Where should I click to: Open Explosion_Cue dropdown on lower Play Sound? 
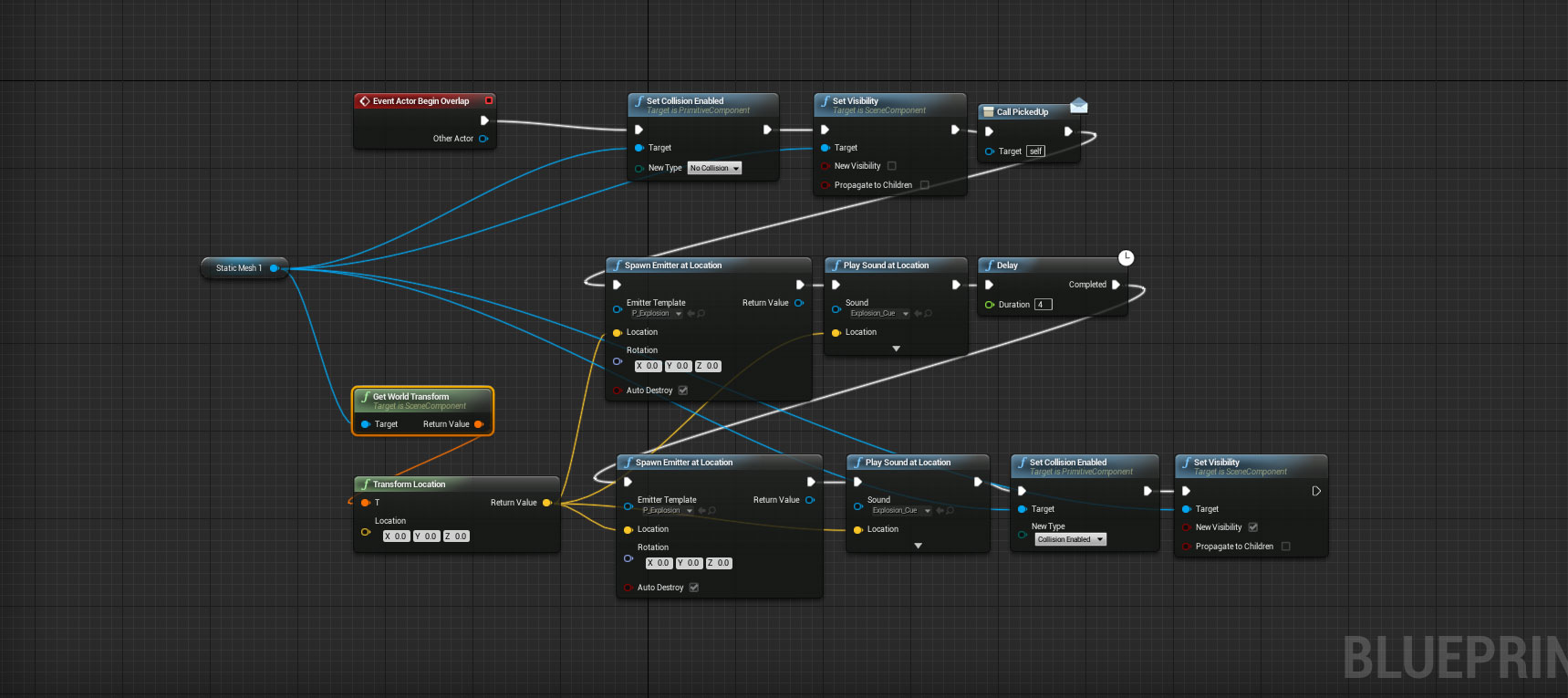pyautogui.click(x=900, y=511)
